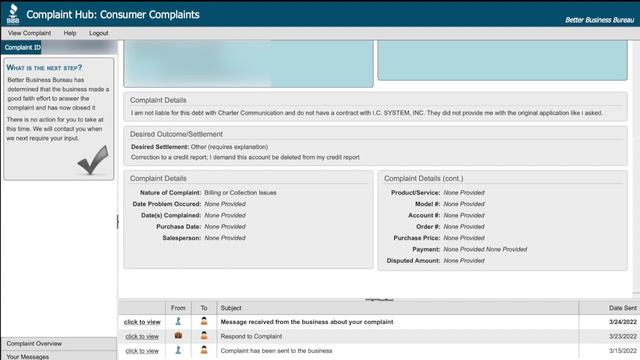Click the sender icon in the 3/24/2022 row
Viewport: 640px width, 360px height.
point(178,322)
